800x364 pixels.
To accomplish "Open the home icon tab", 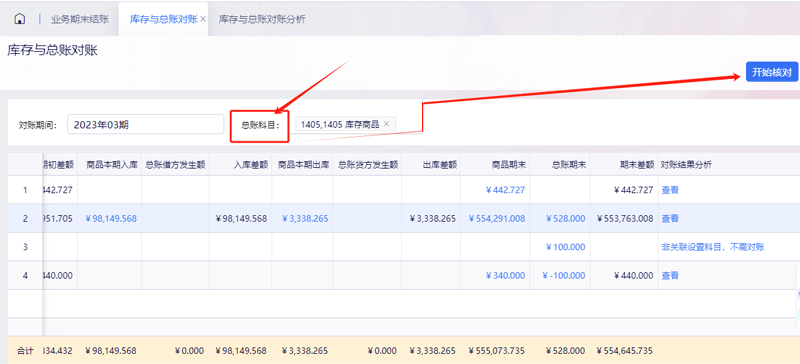I will 19,19.
